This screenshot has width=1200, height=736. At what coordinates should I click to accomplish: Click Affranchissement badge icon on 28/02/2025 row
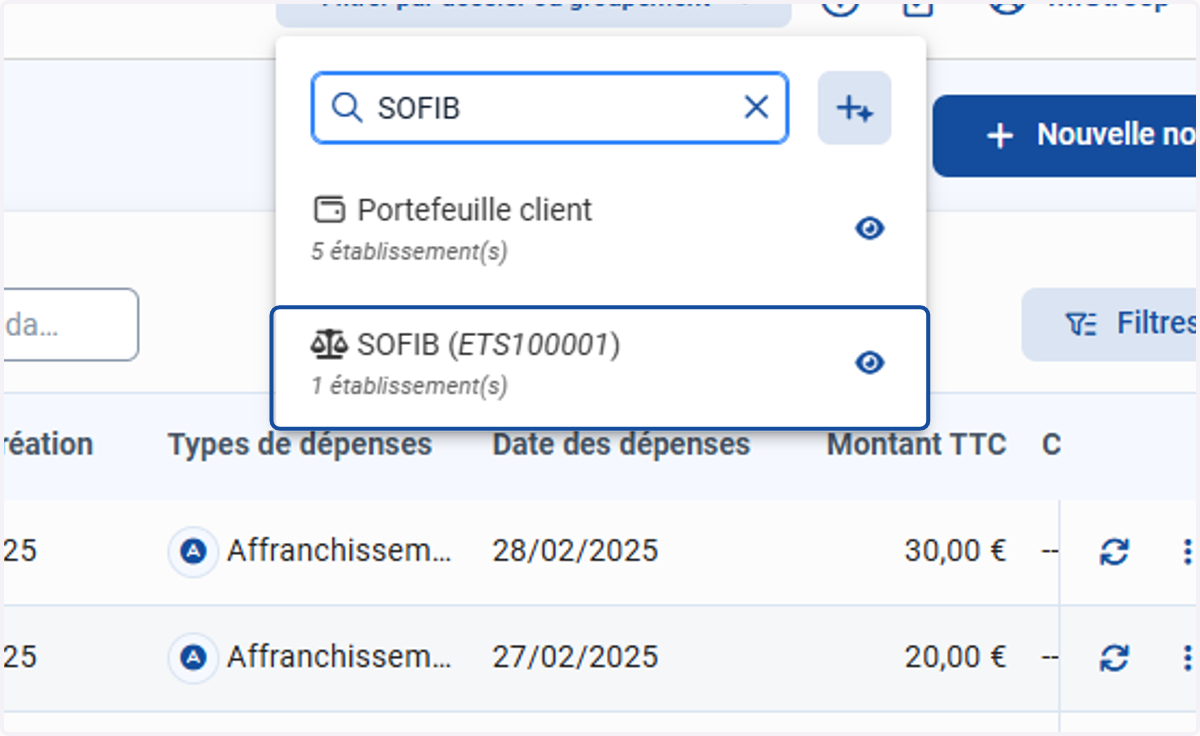click(193, 551)
